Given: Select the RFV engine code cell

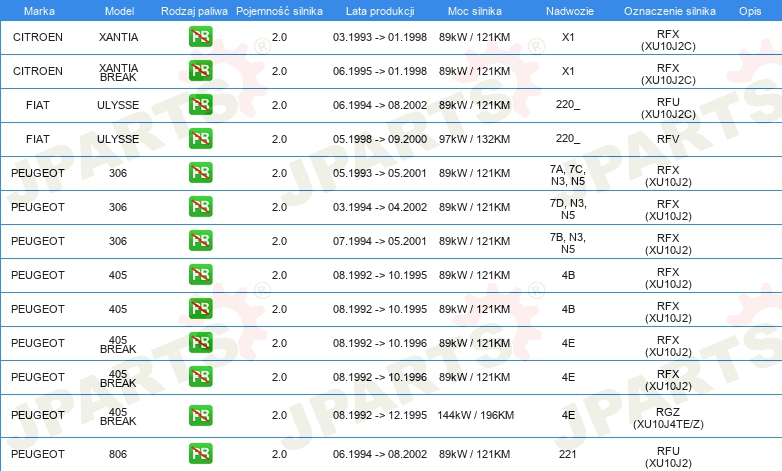Looking at the screenshot, I should pyautogui.click(x=668, y=139).
